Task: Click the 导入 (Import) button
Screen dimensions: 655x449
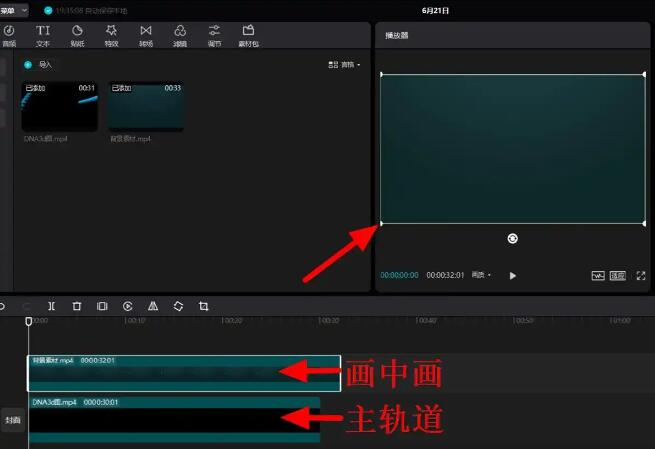Action: [x=39, y=64]
